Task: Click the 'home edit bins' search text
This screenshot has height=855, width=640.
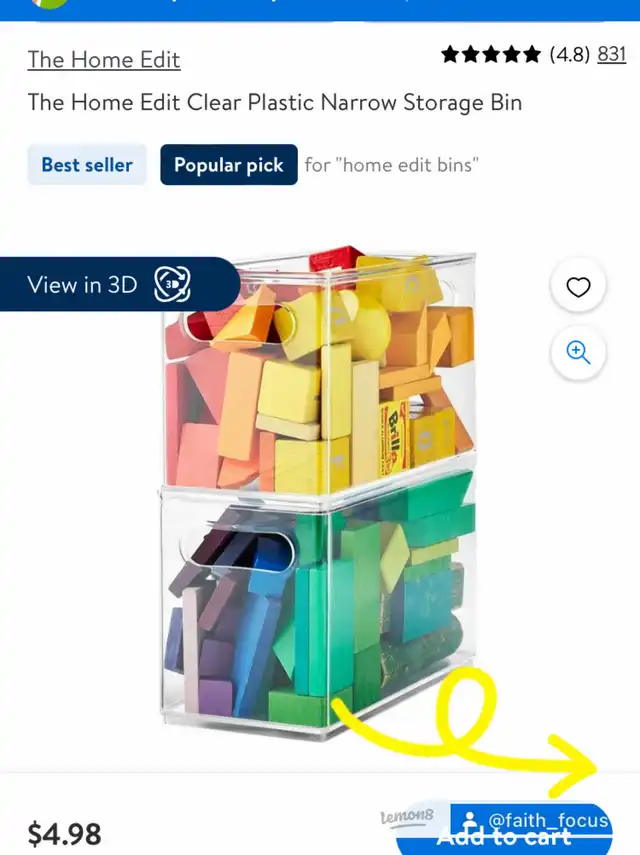Action: [410, 165]
